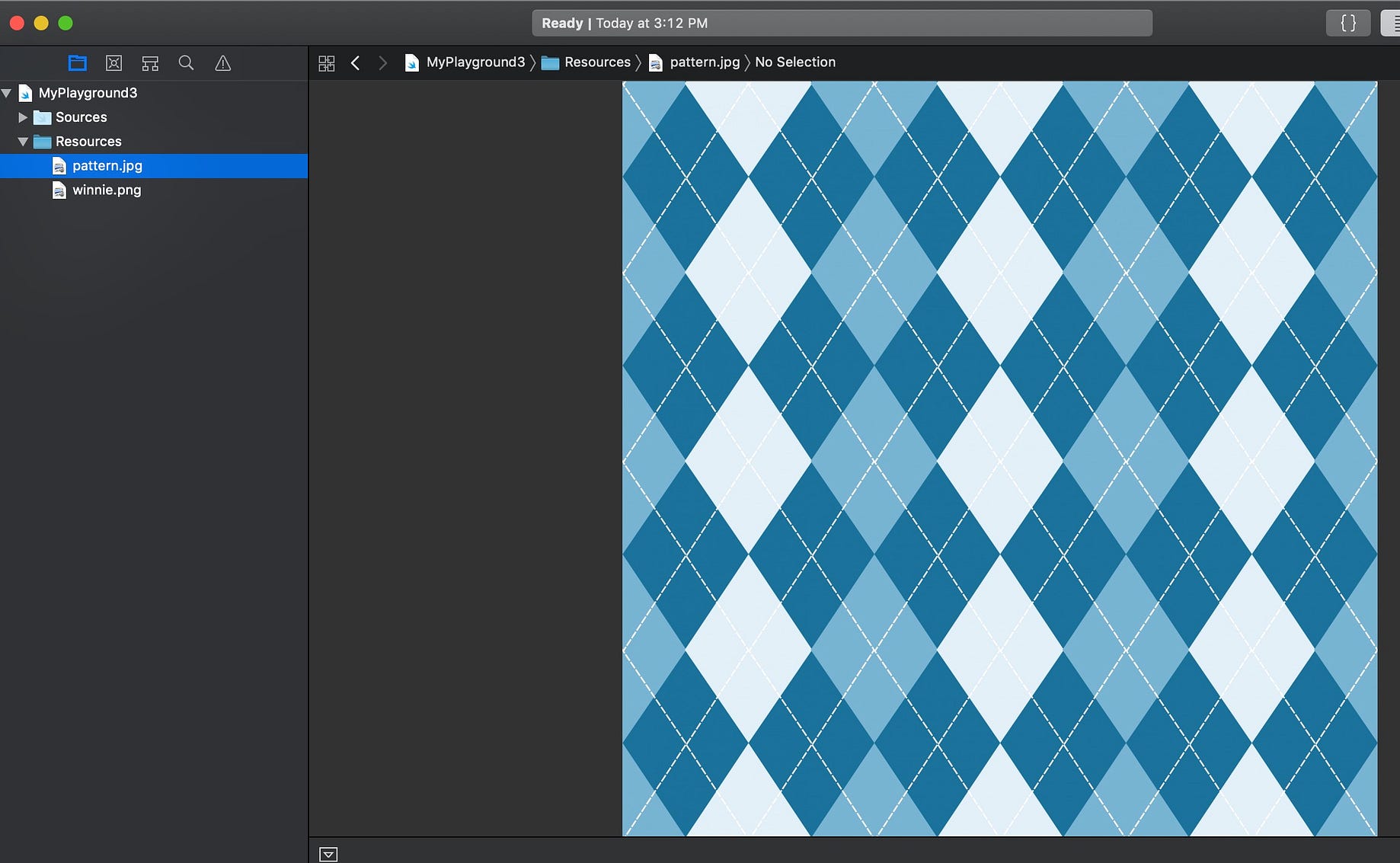Viewport: 1400px width, 863px height.
Task: Select the Sources folder row
Action: [154, 117]
